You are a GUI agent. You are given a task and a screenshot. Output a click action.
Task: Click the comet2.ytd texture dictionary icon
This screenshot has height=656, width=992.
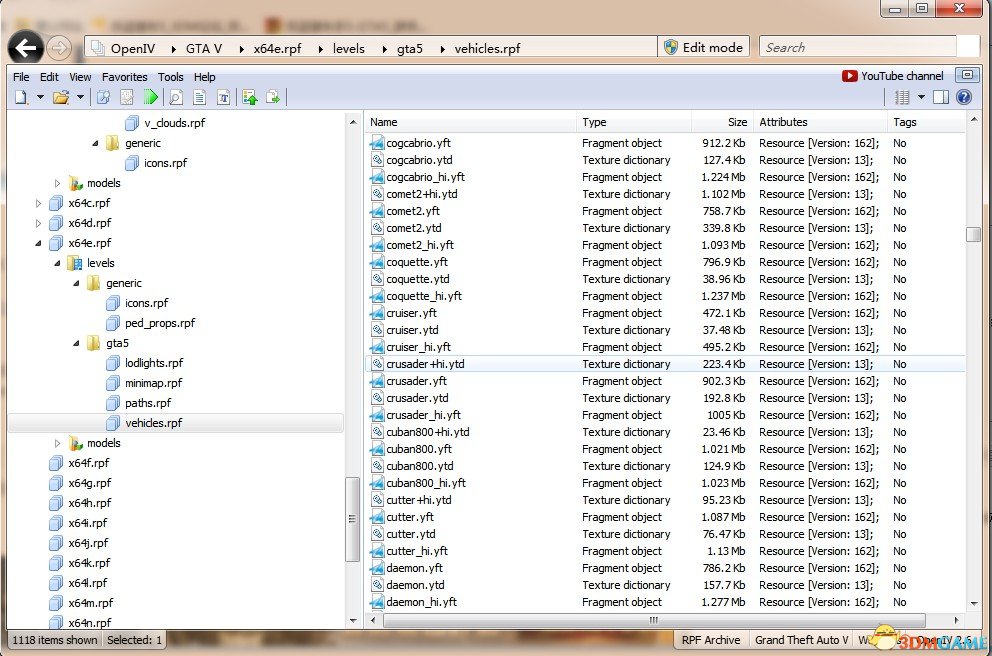tap(377, 228)
